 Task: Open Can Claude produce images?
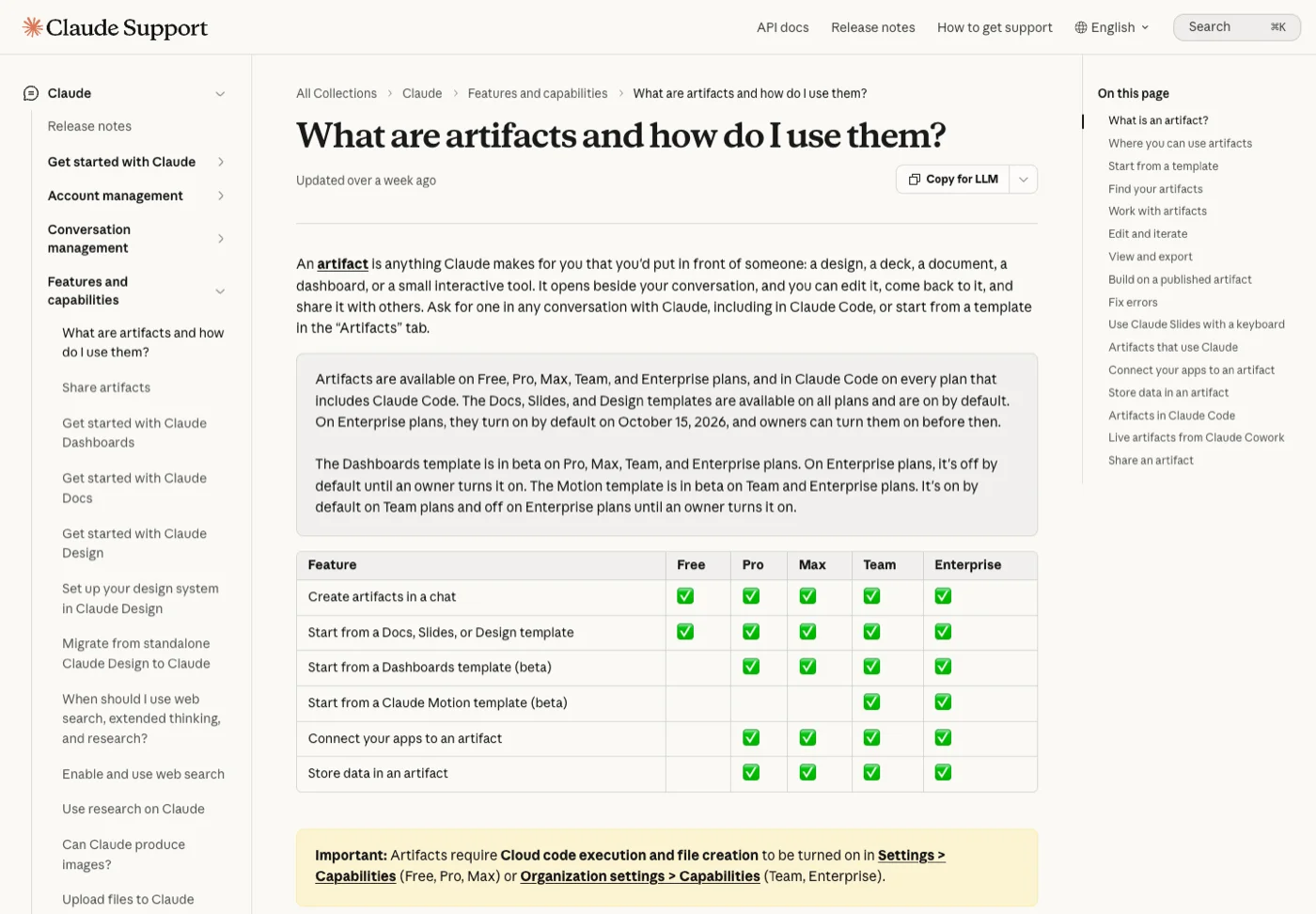click(123, 855)
